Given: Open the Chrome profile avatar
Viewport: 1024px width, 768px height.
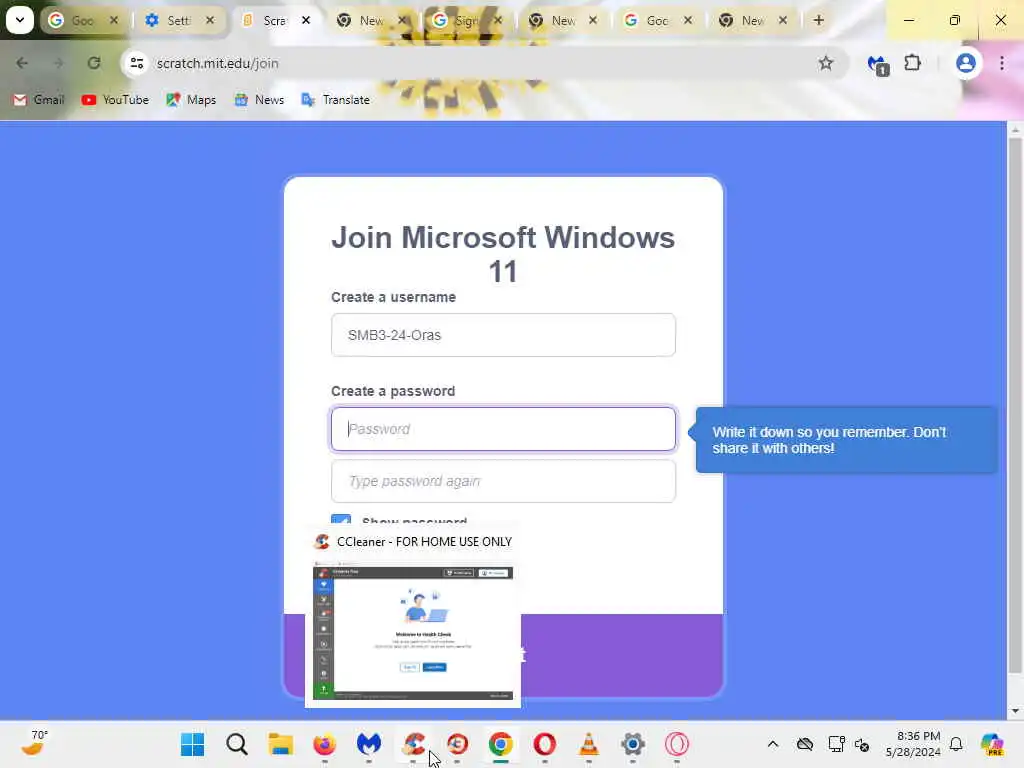Looking at the screenshot, I should tap(965, 63).
